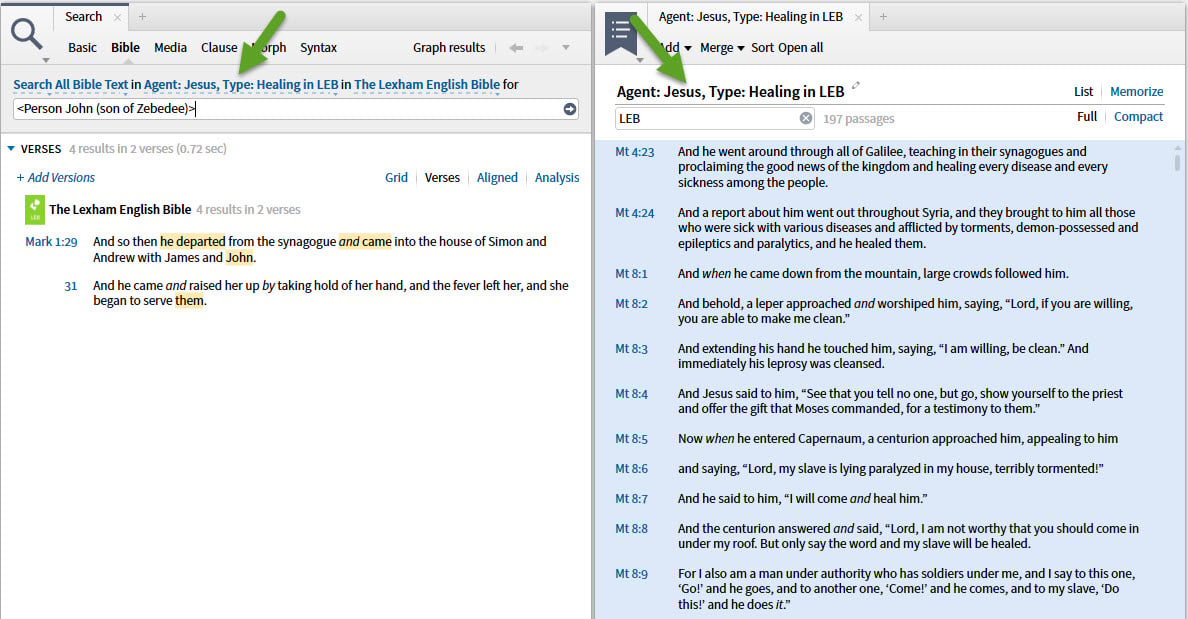Switch results to Aligned view
The height and width of the screenshot is (619, 1188).
pos(497,178)
